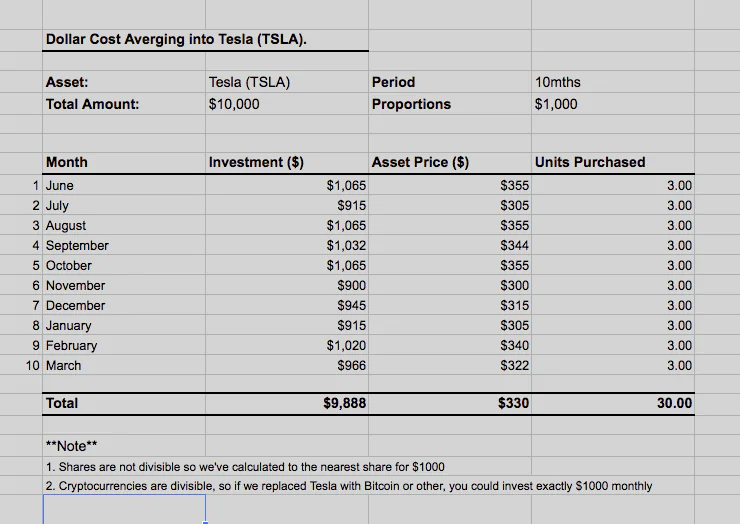Select the February $1,020 investment cell

(x=287, y=345)
